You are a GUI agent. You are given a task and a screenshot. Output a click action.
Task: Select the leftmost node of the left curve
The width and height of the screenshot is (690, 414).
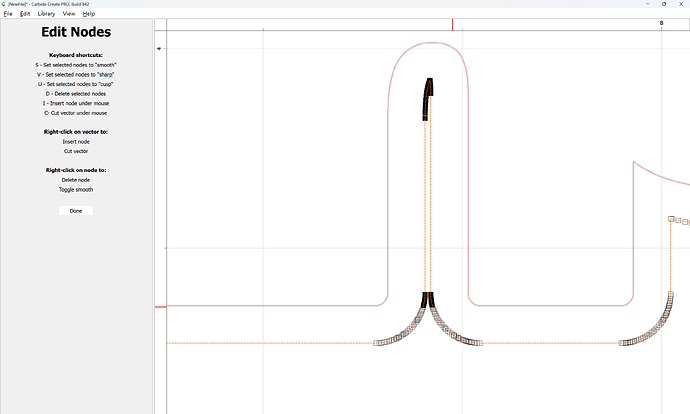coord(377,343)
